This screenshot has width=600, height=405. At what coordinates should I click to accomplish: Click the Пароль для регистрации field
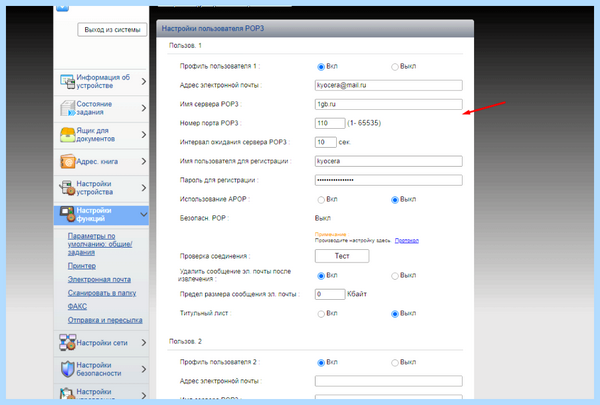(x=388, y=180)
